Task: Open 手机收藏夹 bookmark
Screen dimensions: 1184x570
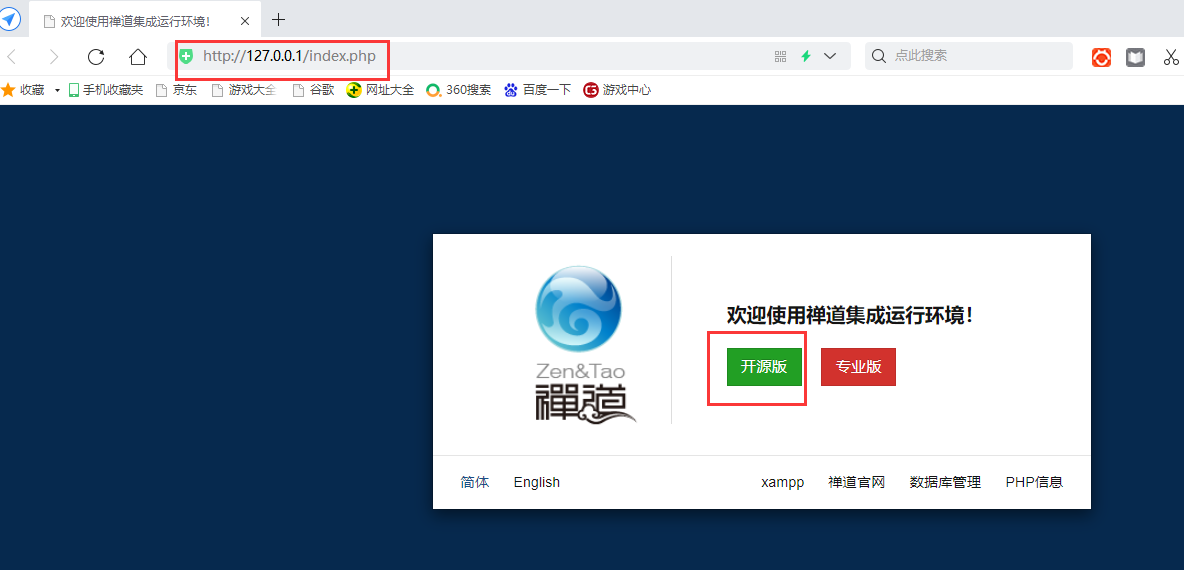Action: [105, 90]
